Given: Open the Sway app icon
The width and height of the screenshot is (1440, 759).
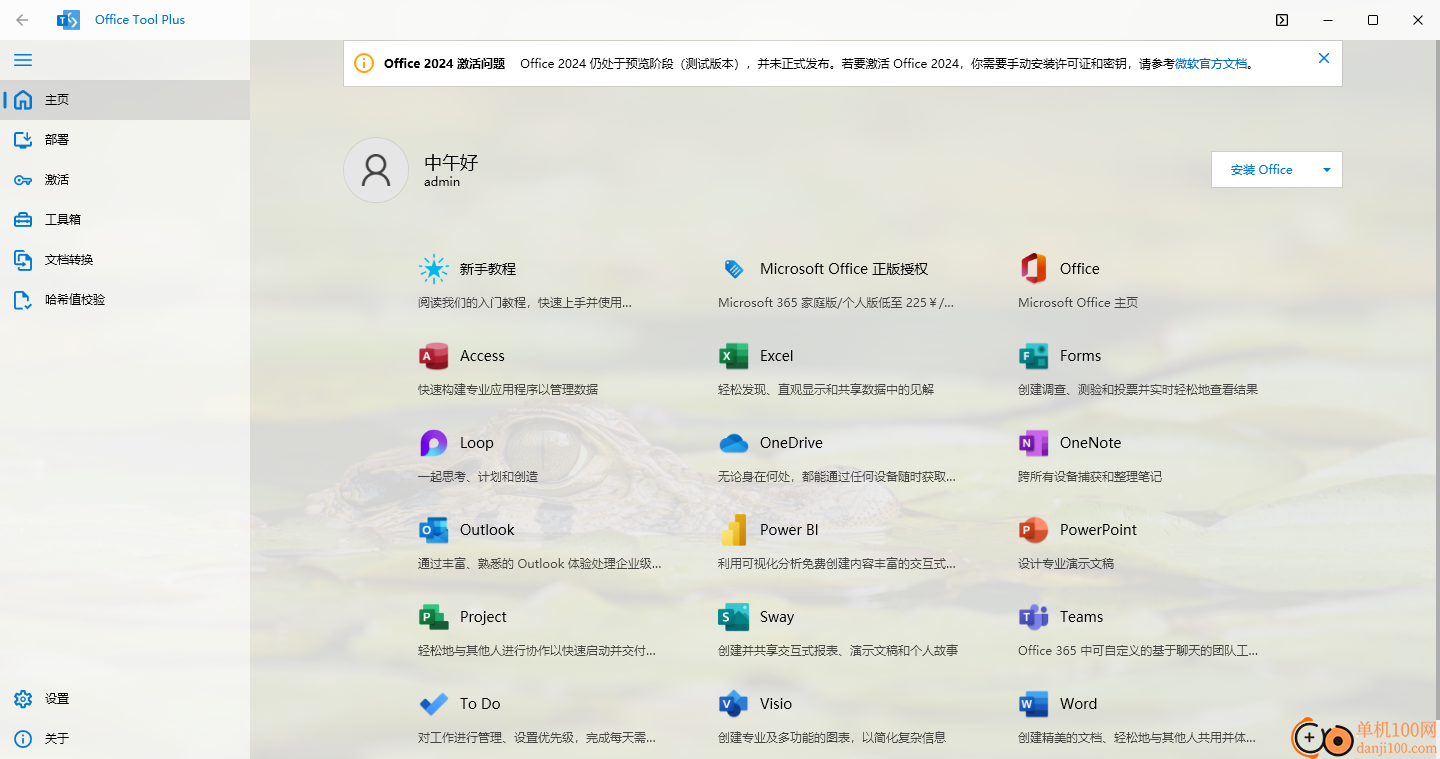Looking at the screenshot, I should coord(734,617).
